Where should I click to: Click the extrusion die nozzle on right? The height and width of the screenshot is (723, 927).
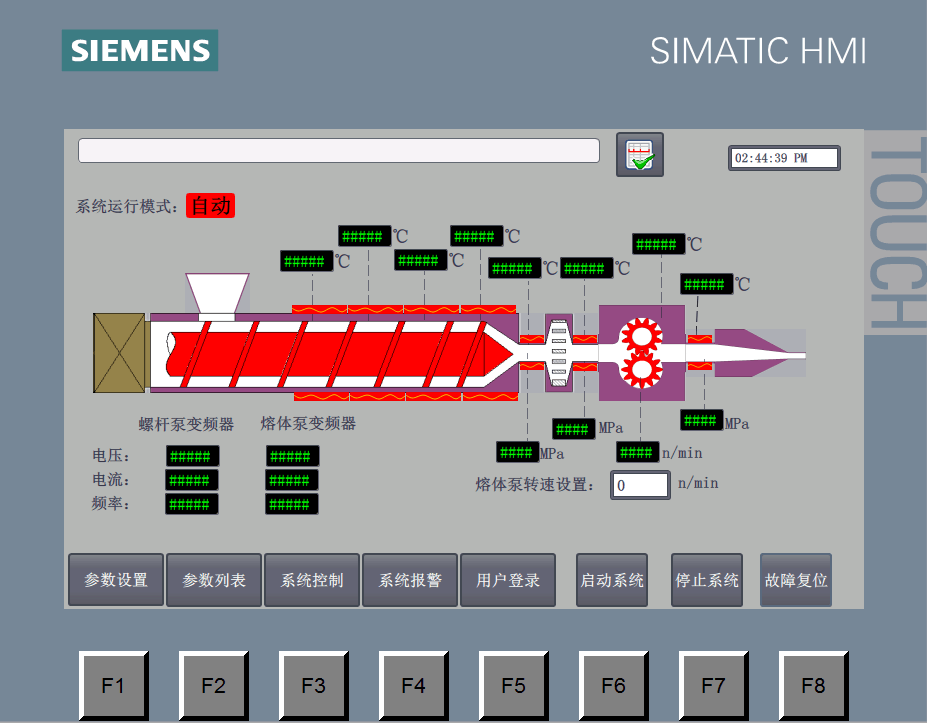tap(758, 352)
